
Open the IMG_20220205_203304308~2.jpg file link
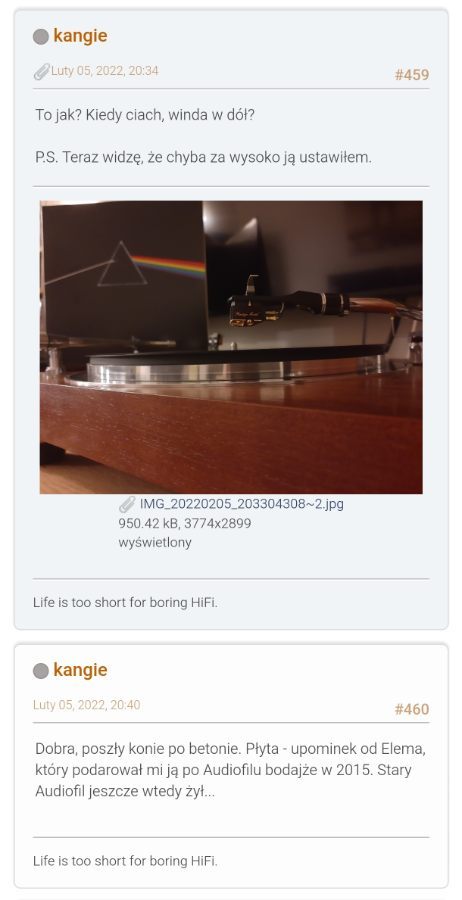click(x=242, y=504)
